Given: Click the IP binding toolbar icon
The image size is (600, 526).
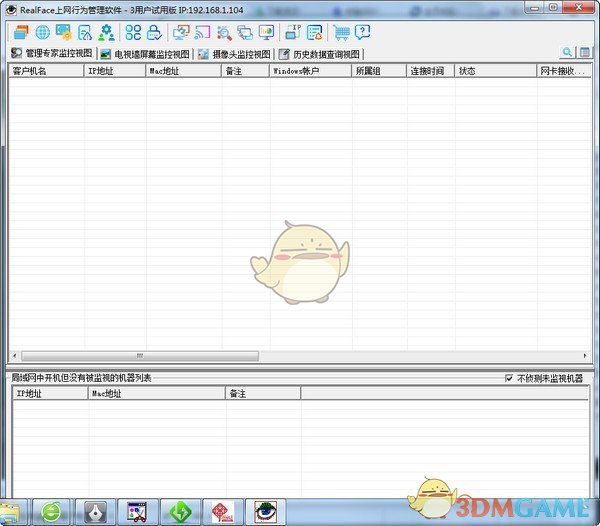Looking at the screenshot, I should 293,33.
